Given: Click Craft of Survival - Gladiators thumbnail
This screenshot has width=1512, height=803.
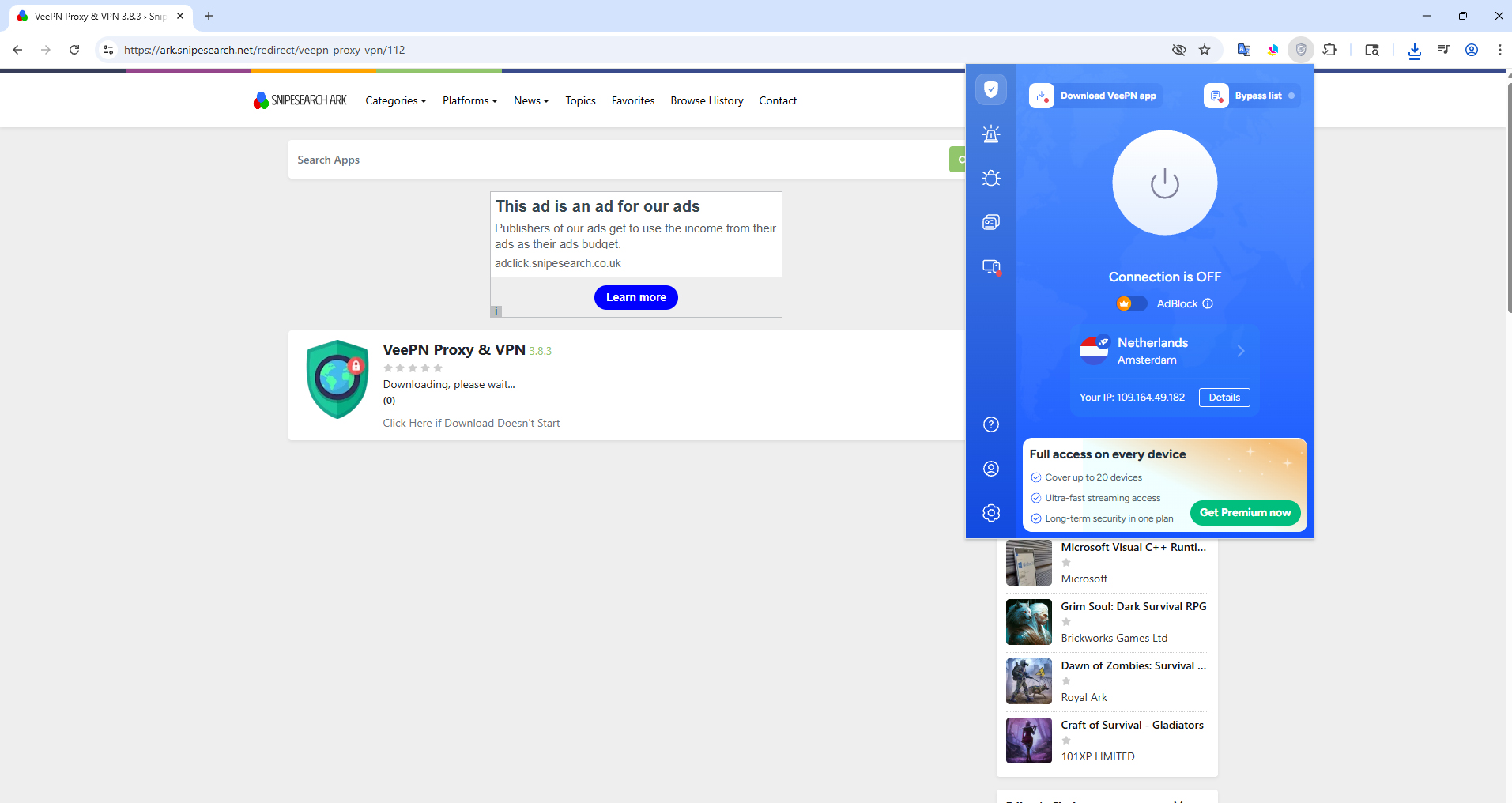Looking at the screenshot, I should click(x=1029, y=741).
